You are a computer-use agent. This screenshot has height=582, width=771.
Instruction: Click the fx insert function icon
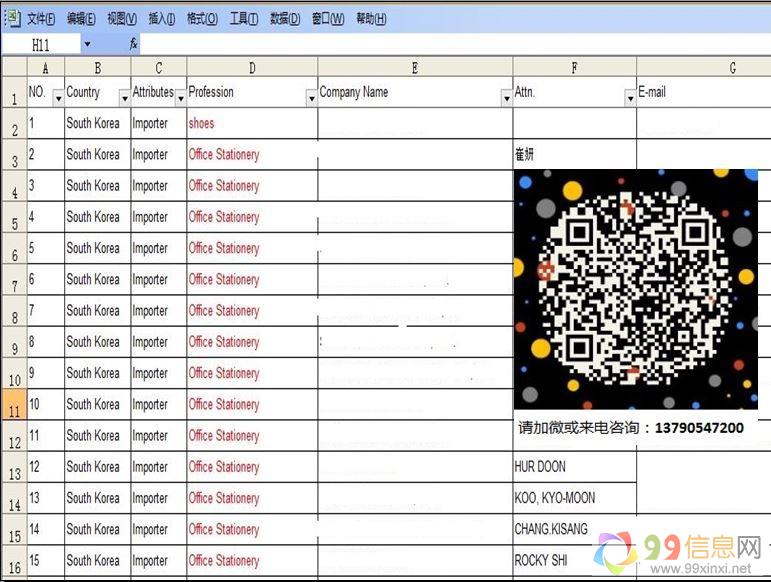pyautogui.click(x=133, y=45)
